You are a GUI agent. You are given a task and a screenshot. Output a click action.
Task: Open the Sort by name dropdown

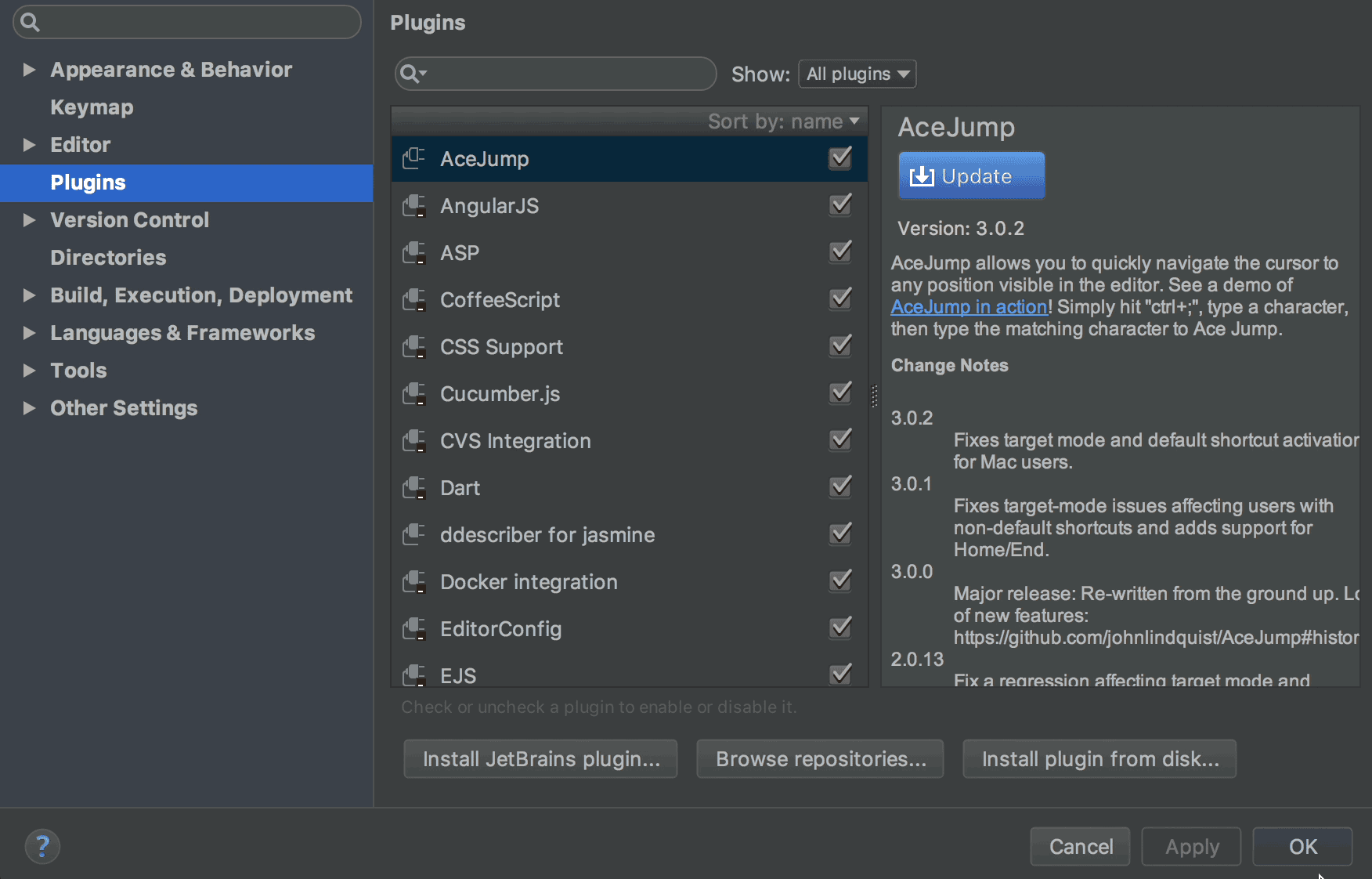pyautogui.click(x=783, y=121)
